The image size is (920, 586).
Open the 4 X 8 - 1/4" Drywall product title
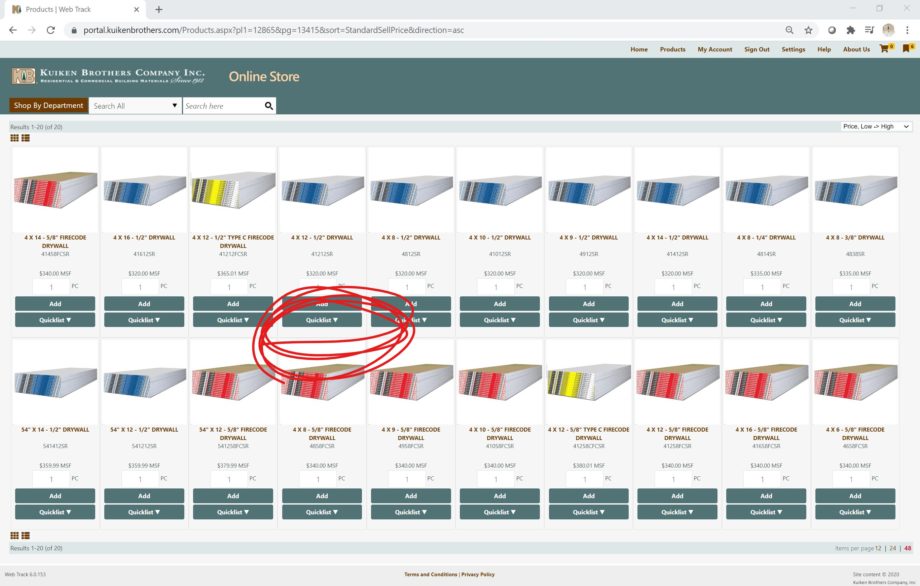[766, 238]
